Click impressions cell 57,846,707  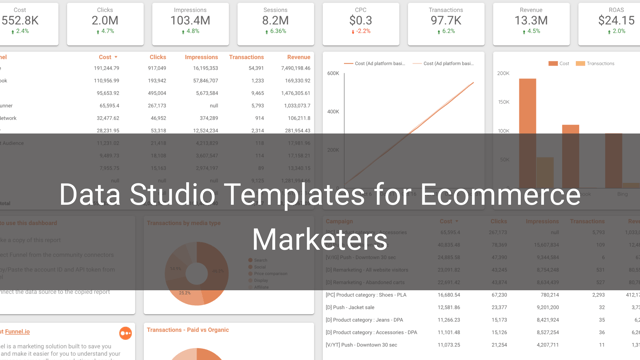[205, 81]
